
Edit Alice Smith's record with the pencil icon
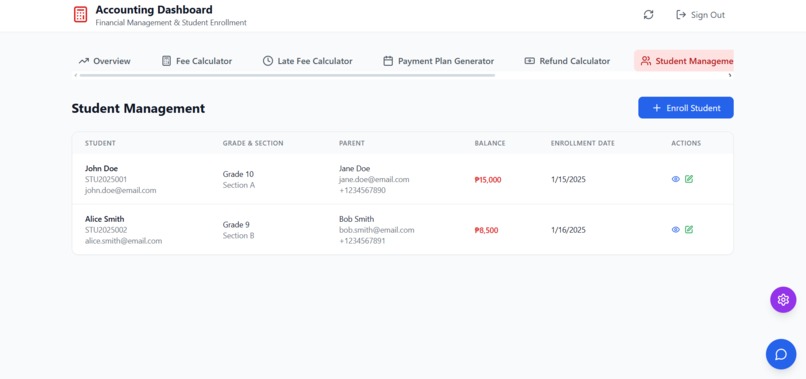click(x=689, y=229)
